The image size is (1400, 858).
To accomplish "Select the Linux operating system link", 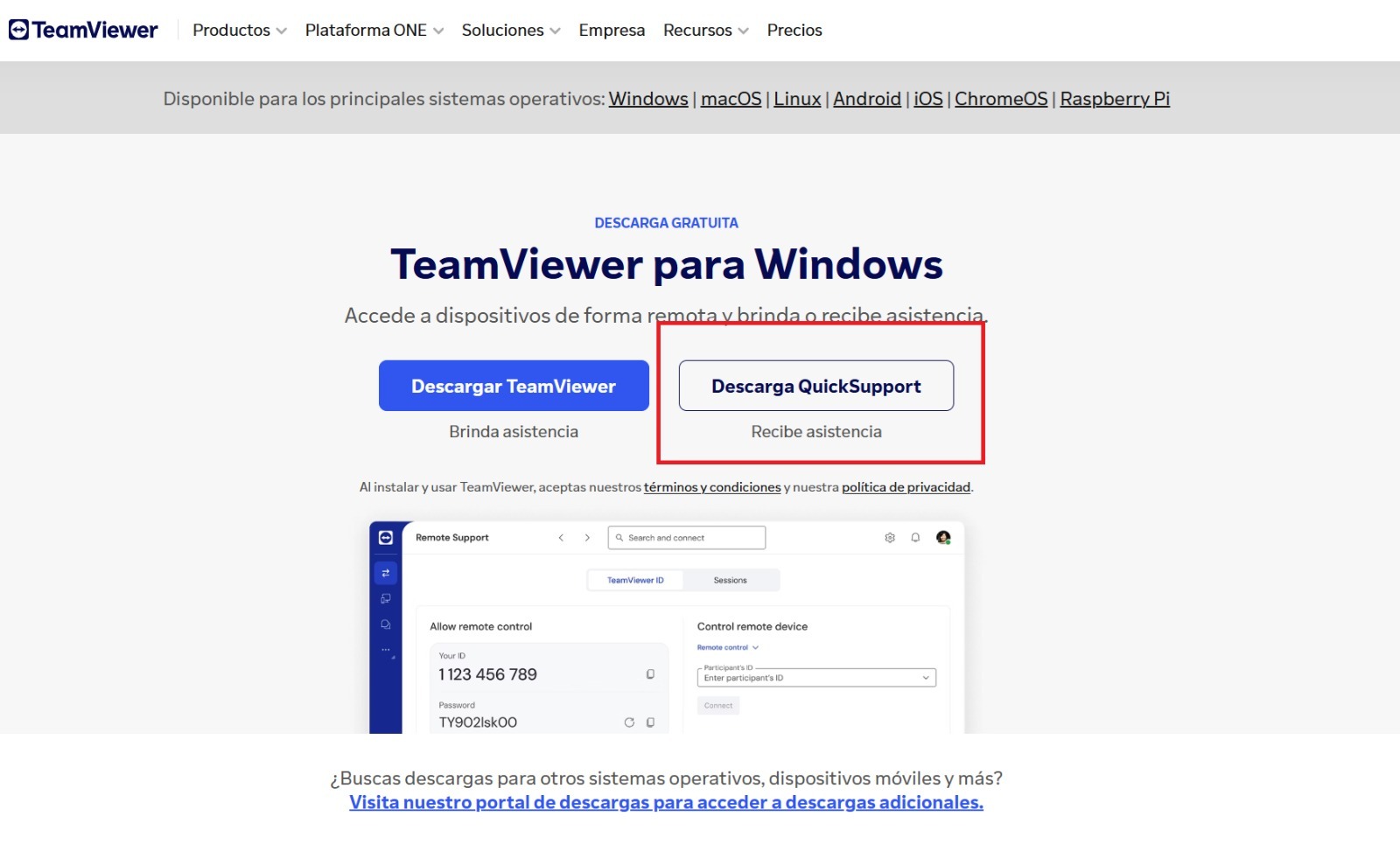I will 797,99.
